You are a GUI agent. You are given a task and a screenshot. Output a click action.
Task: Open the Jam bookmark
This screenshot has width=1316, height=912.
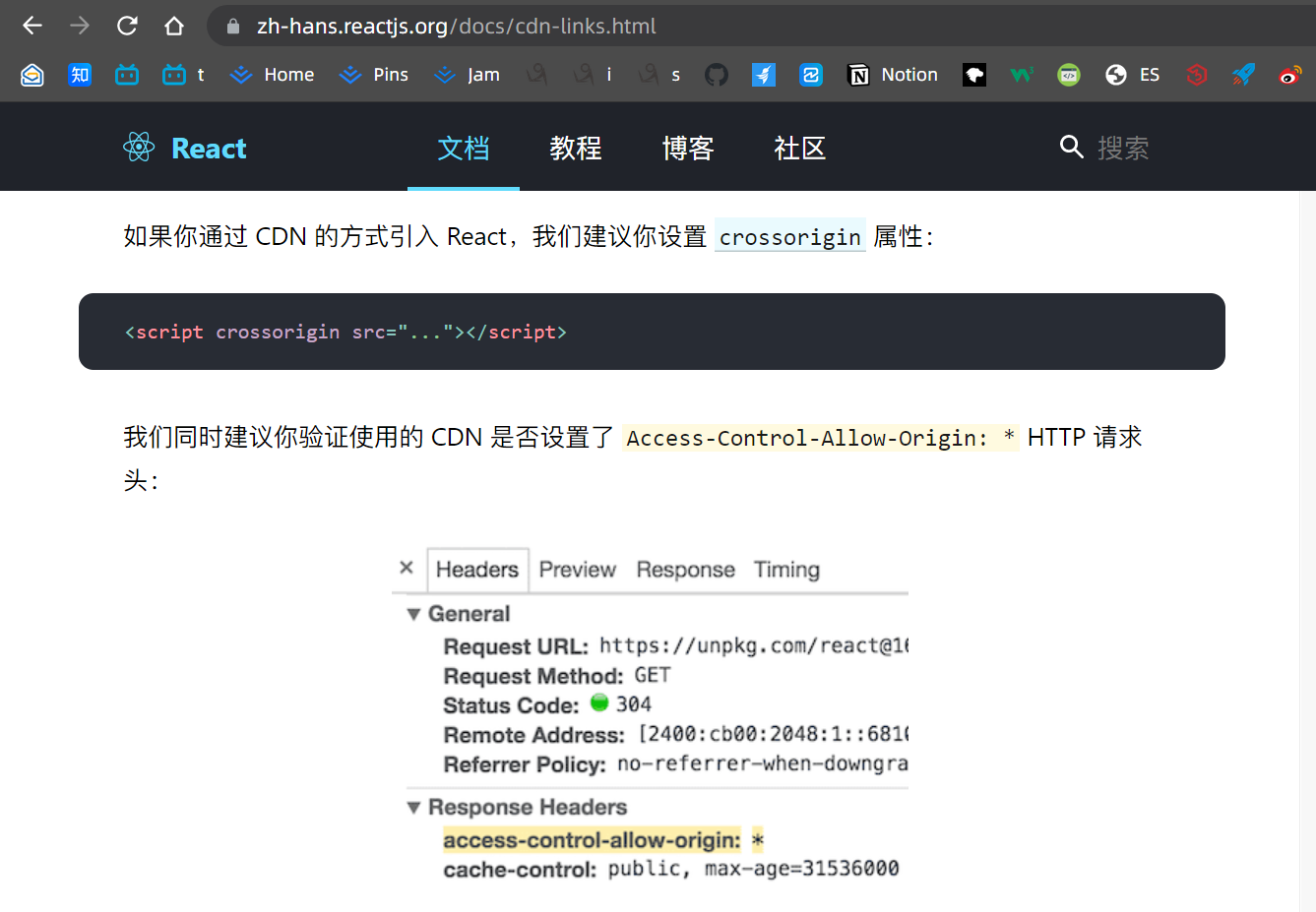(468, 75)
